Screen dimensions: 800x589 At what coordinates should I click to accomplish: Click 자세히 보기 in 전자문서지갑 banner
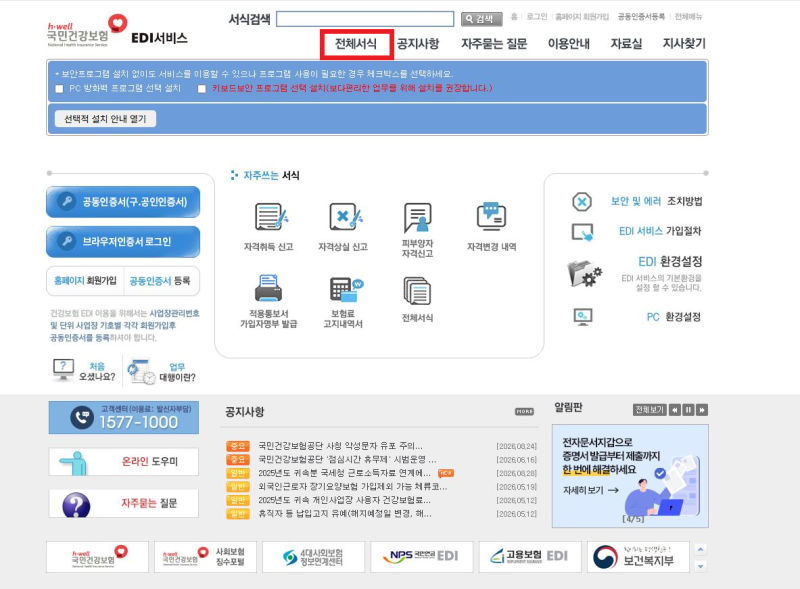(x=591, y=490)
